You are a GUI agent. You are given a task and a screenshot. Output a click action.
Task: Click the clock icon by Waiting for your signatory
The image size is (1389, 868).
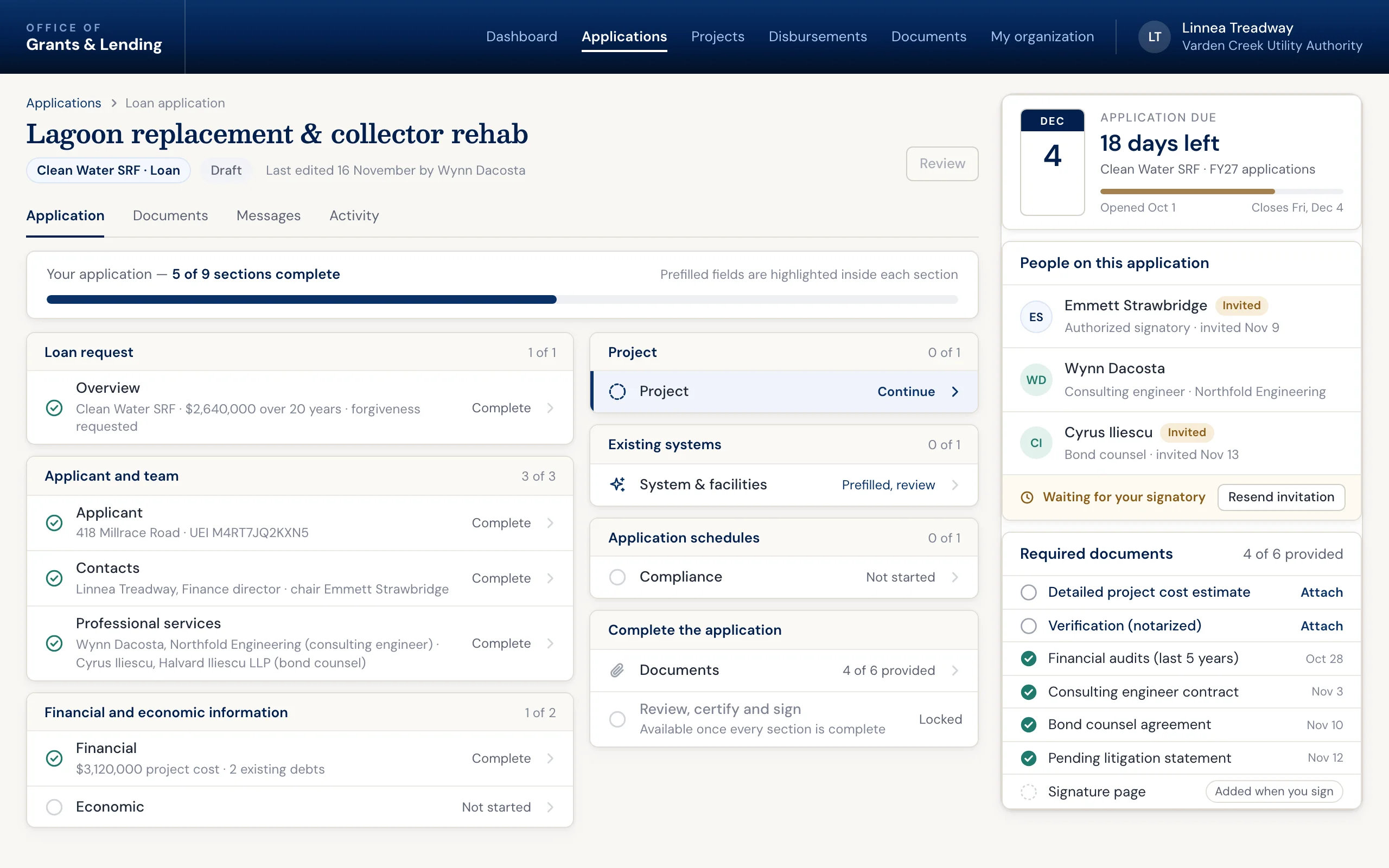coord(1027,497)
